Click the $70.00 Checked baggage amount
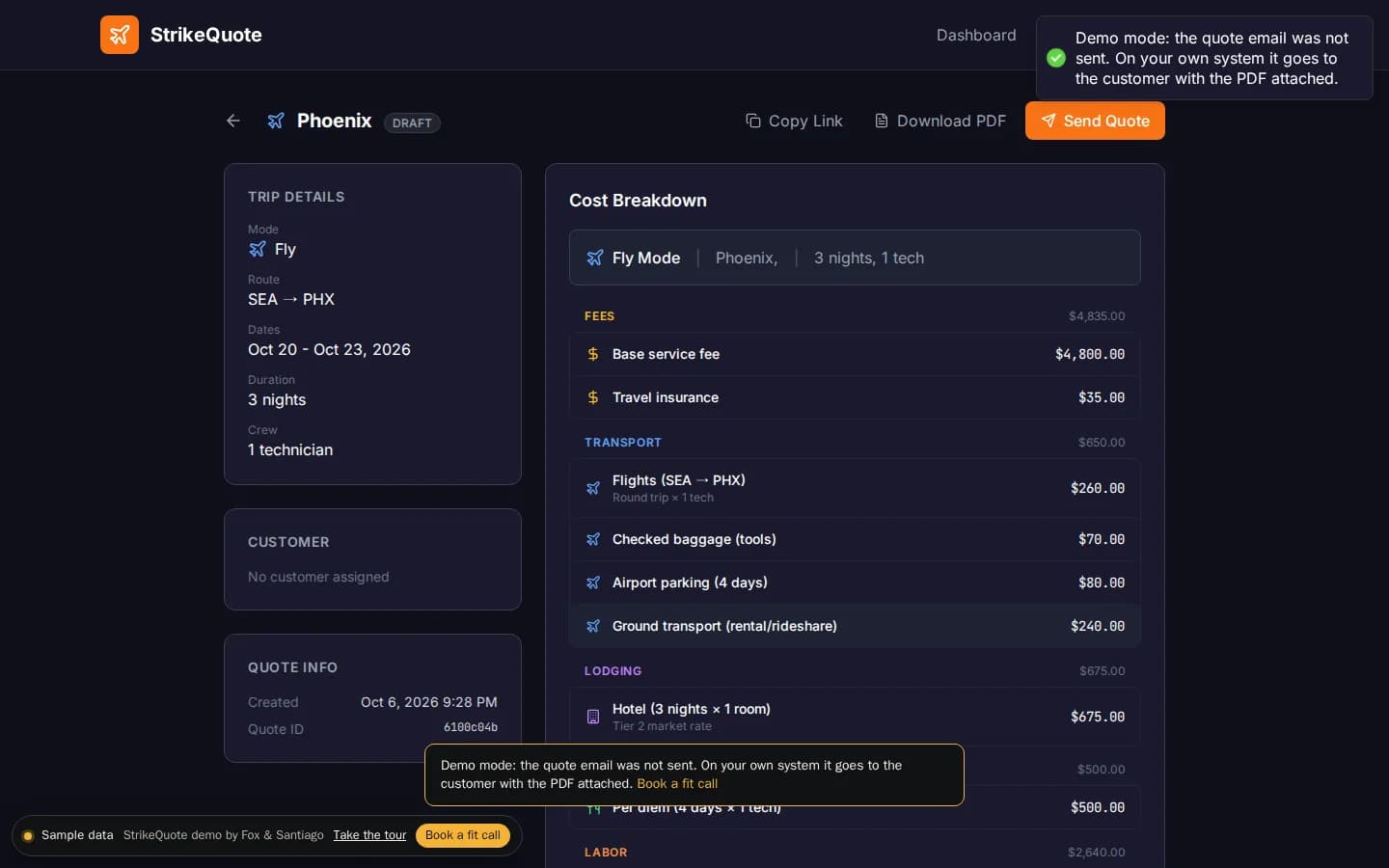This screenshot has height=868, width=1389. coord(1102,539)
